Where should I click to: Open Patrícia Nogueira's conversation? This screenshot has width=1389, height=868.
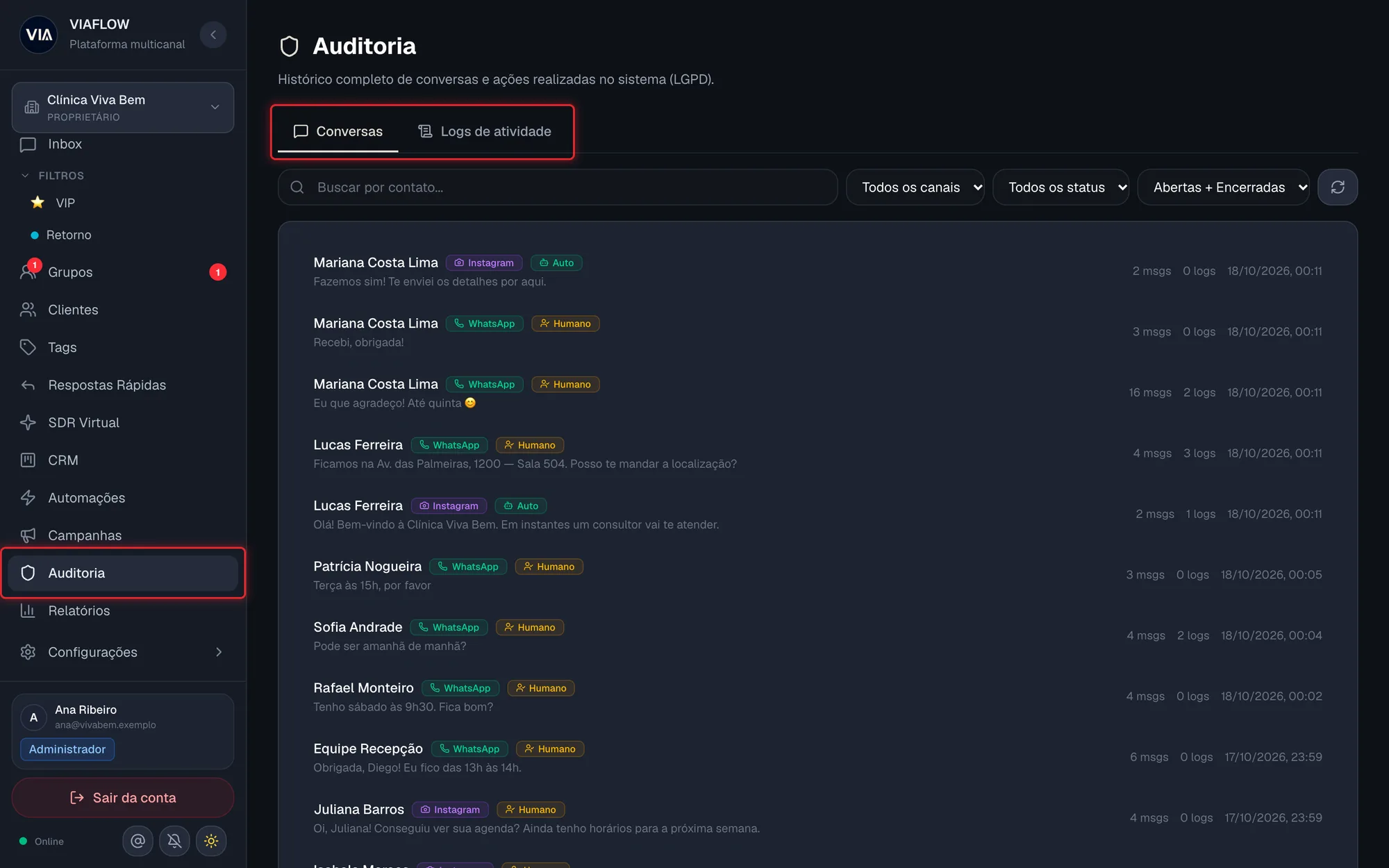coord(817,575)
